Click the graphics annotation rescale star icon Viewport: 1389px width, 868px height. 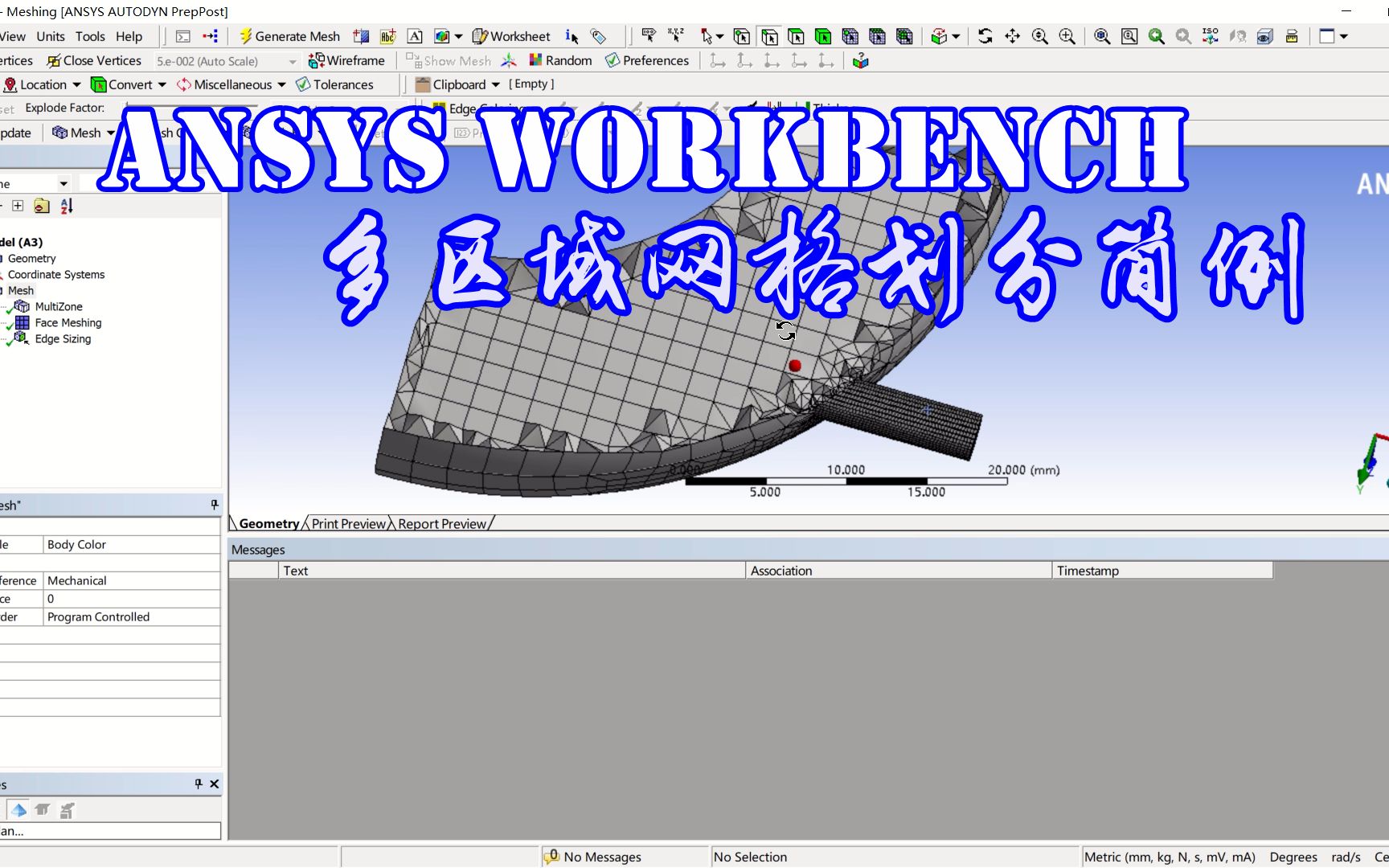click(x=509, y=60)
